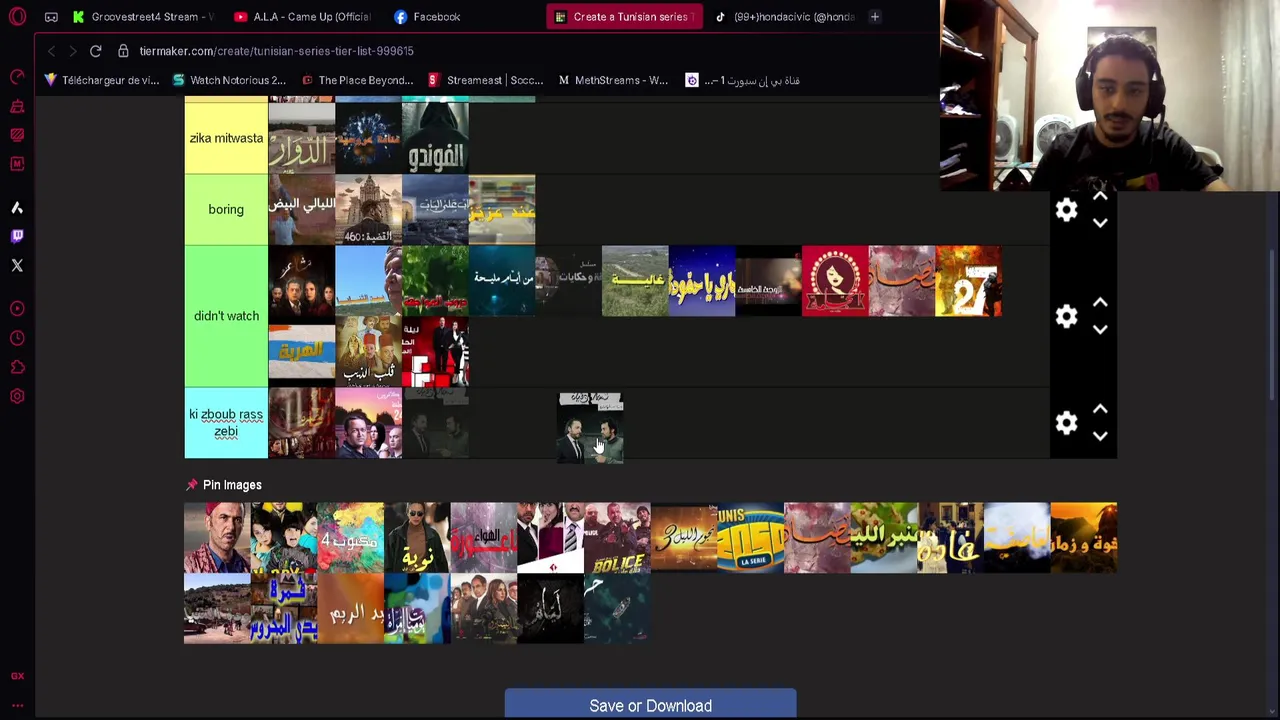The width and height of the screenshot is (1280, 720).
Task: Reload the tiermaker page
Action: click(95, 51)
